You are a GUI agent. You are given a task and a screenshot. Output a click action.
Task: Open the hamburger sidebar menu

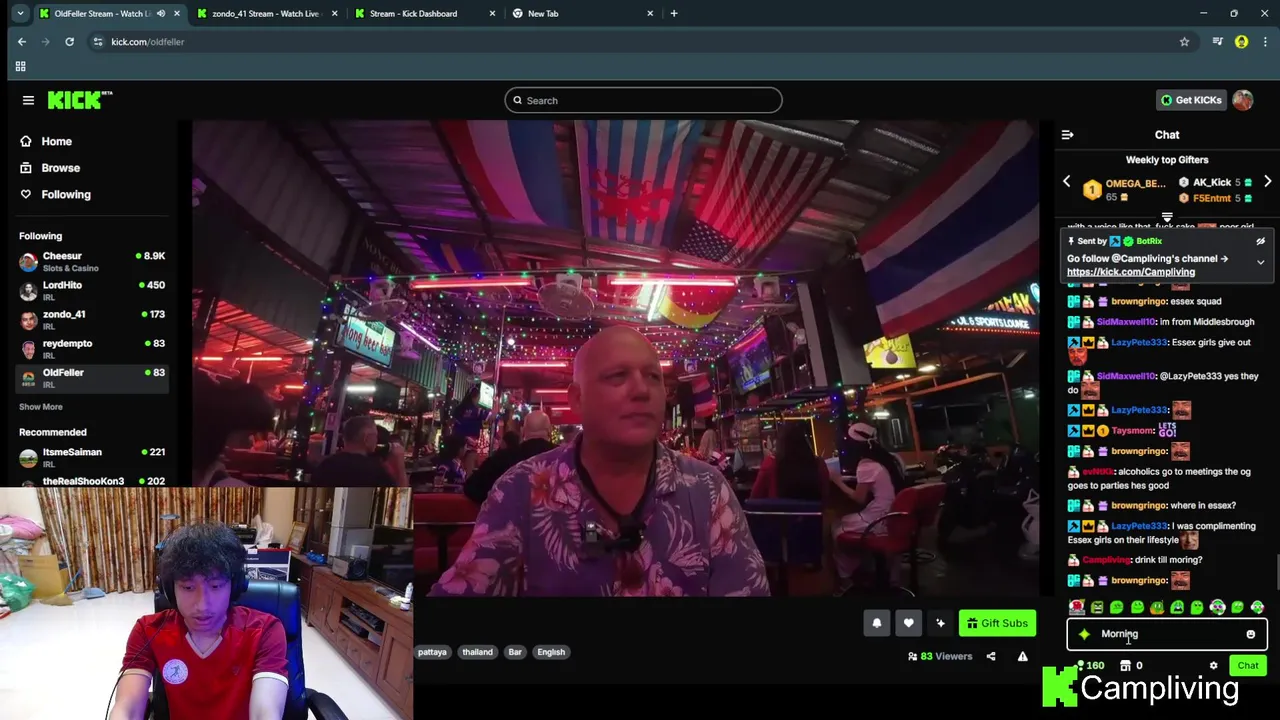click(x=28, y=100)
